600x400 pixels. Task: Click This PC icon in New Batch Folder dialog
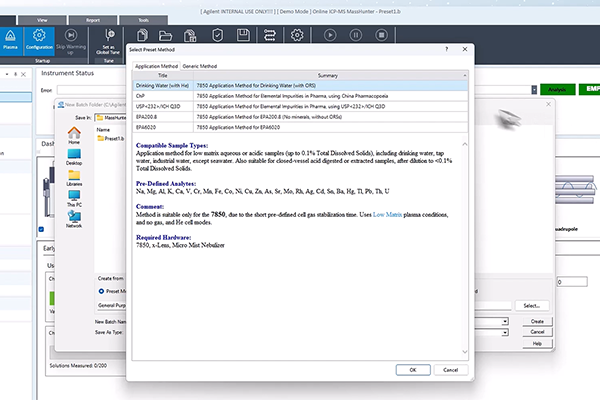74,199
